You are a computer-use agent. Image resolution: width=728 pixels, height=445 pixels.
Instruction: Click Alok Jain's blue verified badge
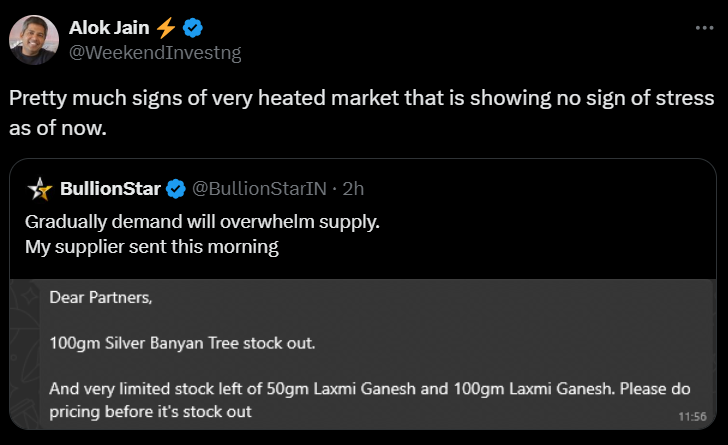(193, 28)
